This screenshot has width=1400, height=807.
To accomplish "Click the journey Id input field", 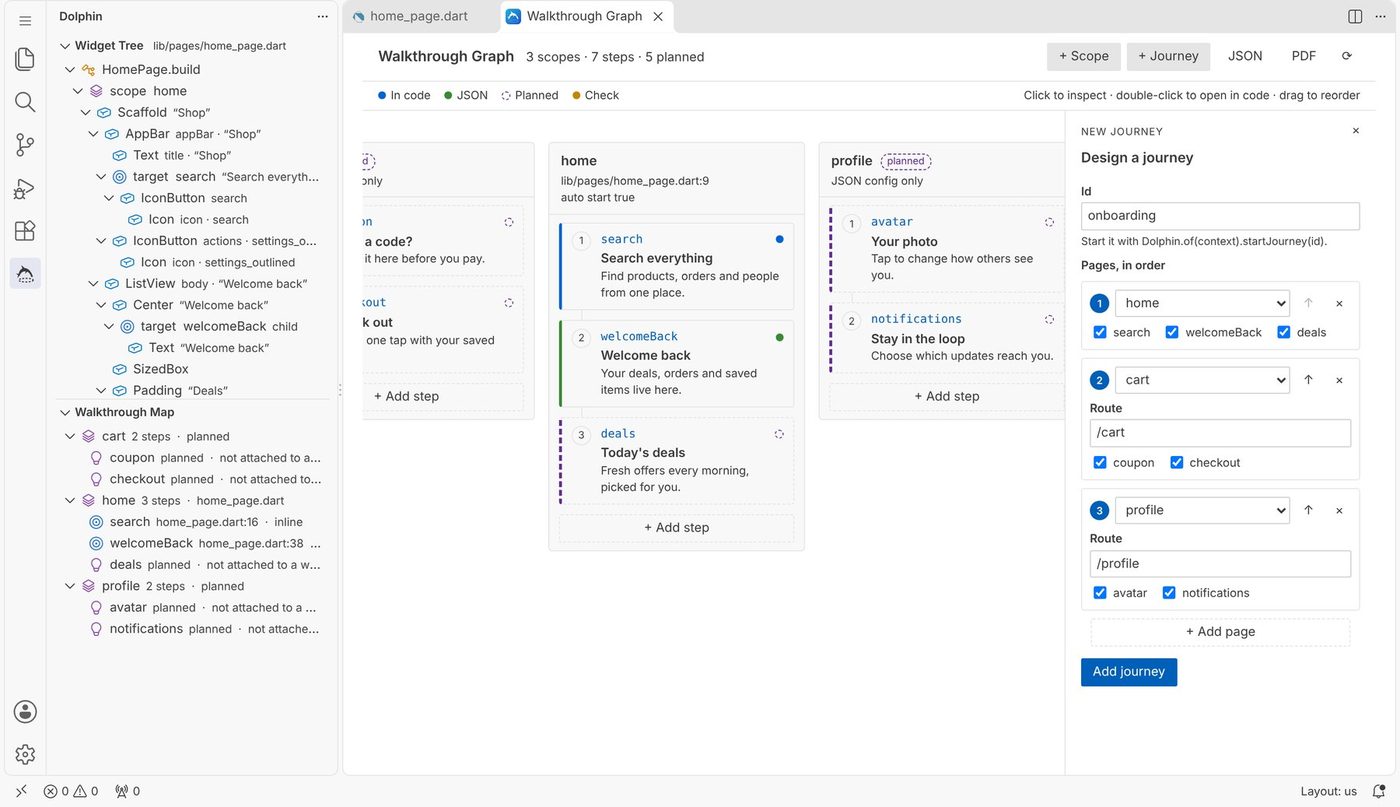I will coord(1220,216).
